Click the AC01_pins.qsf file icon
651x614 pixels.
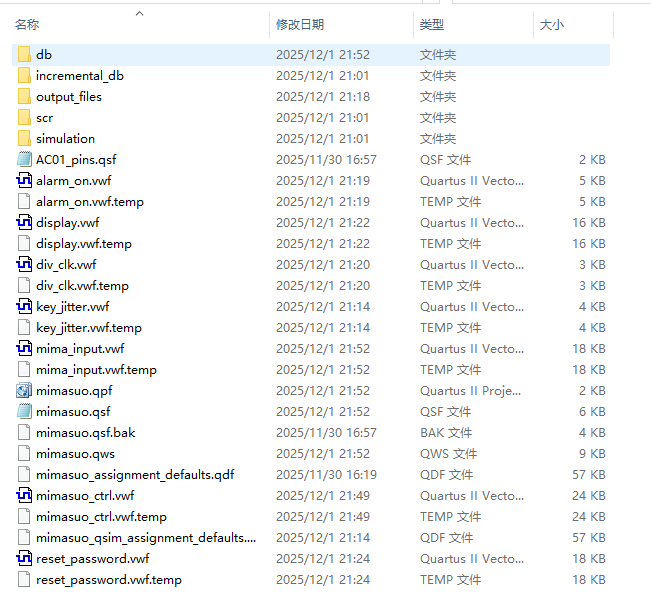(x=24, y=159)
